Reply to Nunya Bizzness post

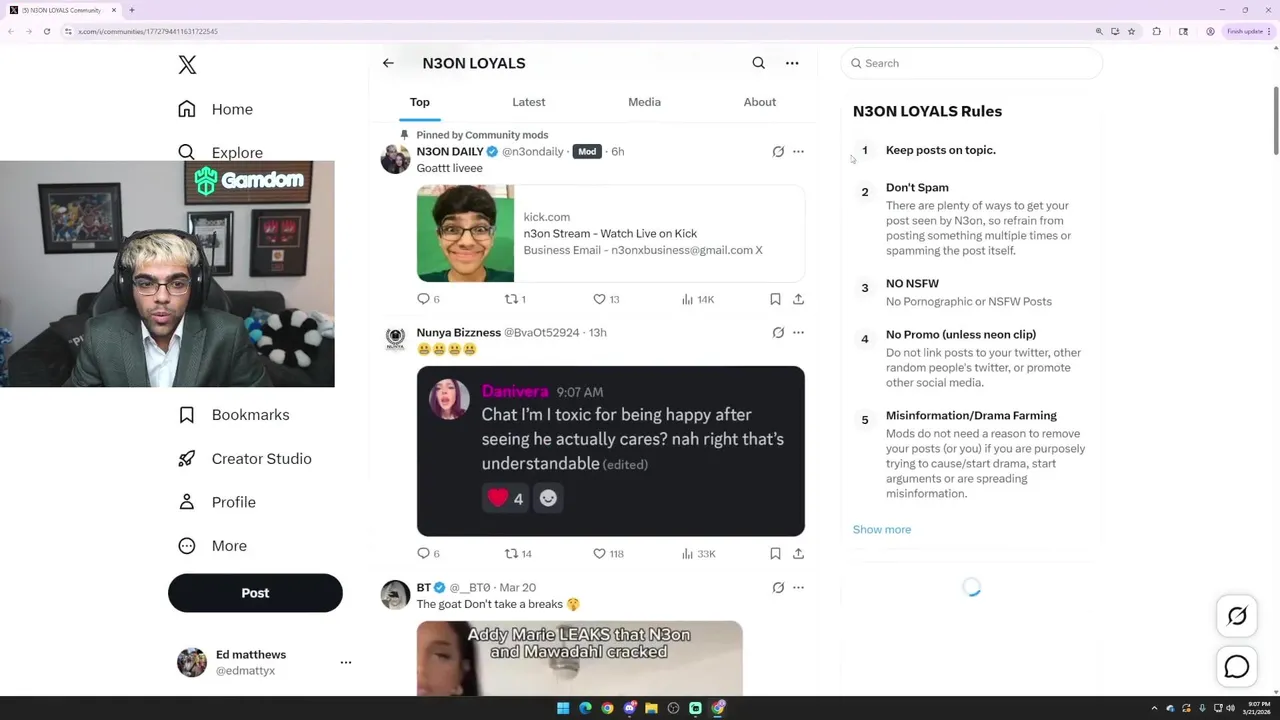coord(428,553)
